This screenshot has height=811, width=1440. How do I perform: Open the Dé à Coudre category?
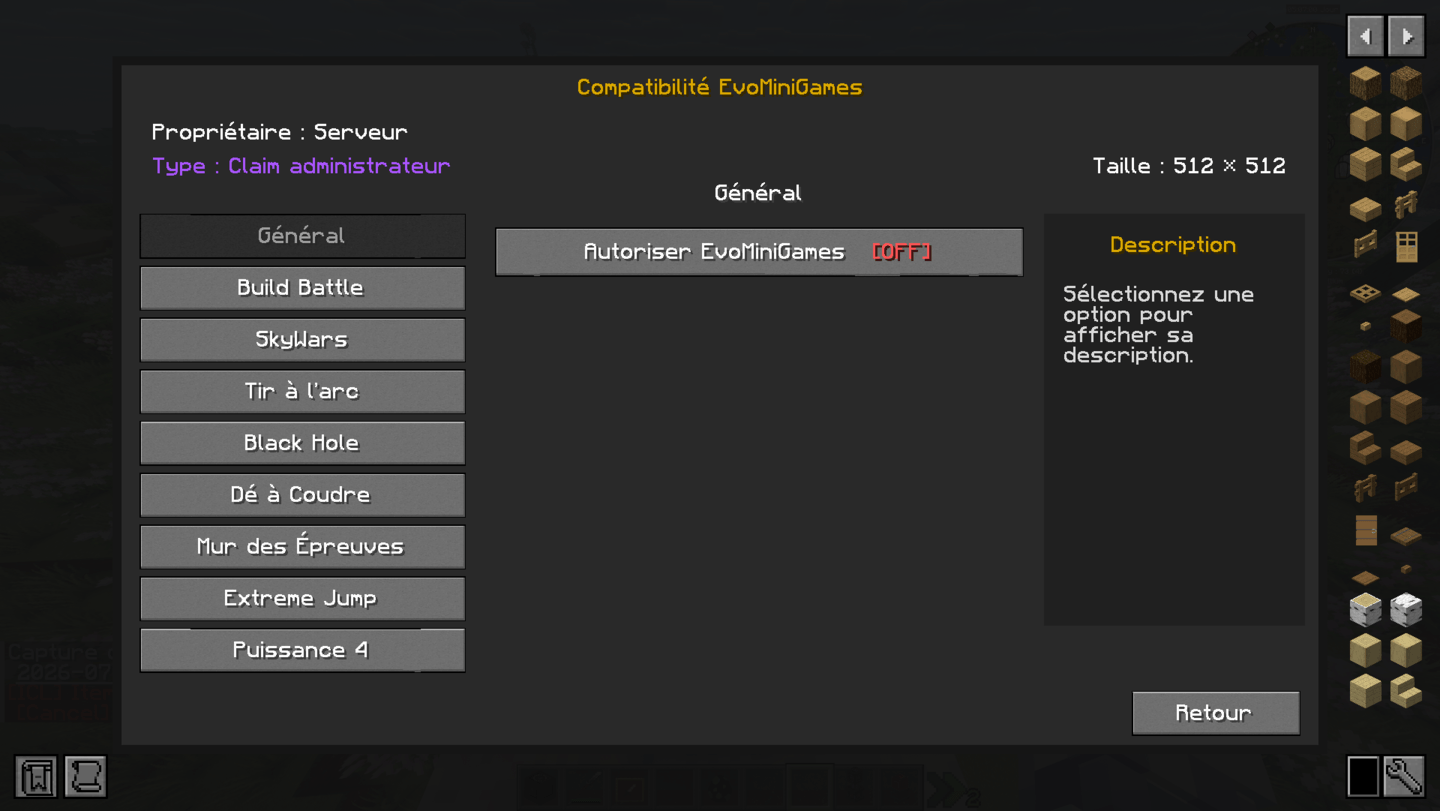pyautogui.click(x=302, y=495)
